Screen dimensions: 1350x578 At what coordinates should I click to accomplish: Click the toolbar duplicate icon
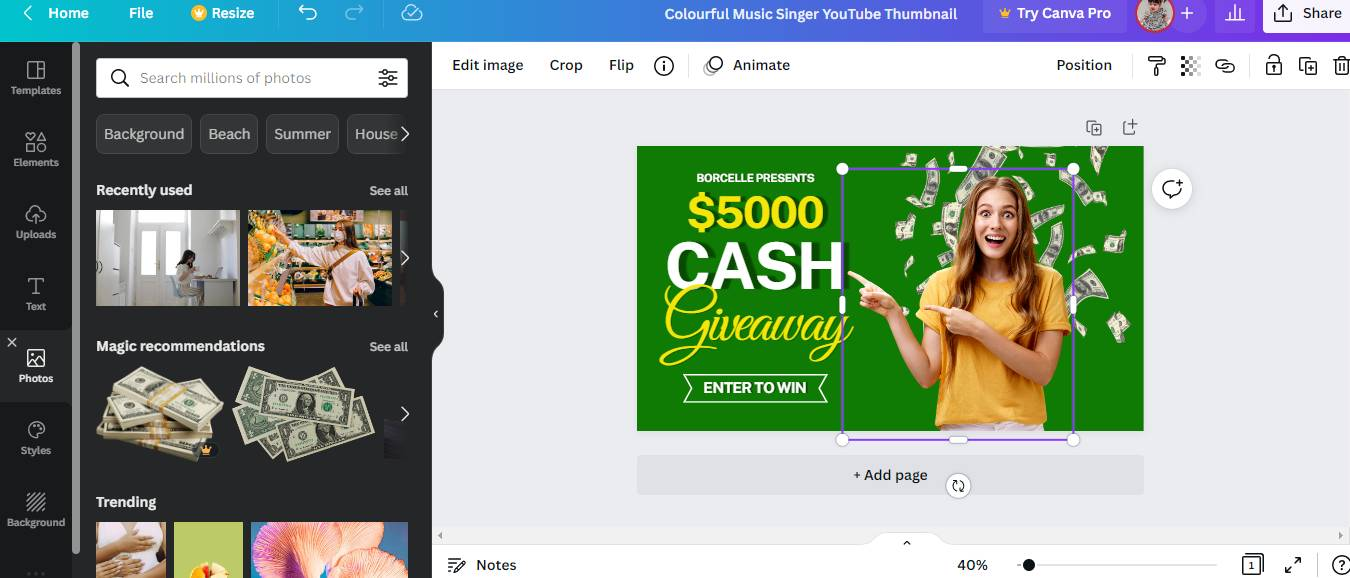pyautogui.click(x=1307, y=66)
